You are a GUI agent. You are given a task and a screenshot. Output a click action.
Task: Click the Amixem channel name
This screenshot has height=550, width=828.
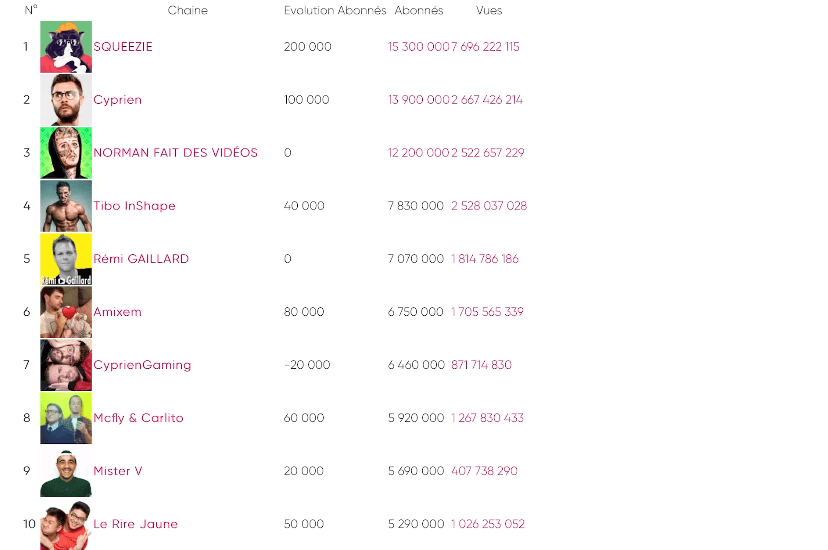click(x=117, y=312)
